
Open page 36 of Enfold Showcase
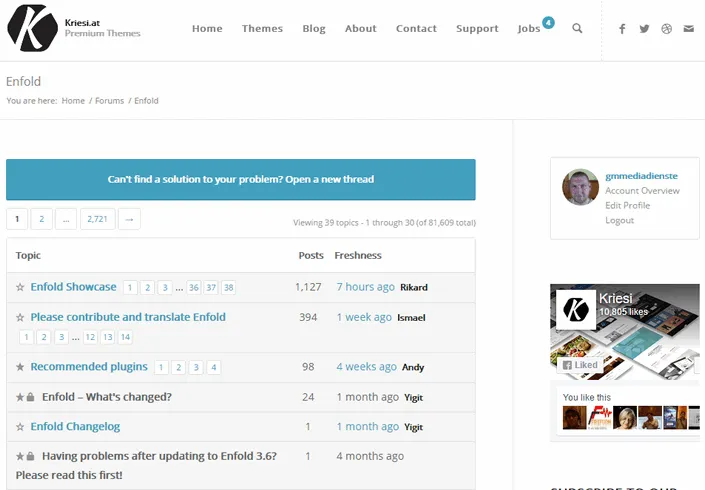(x=194, y=288)
